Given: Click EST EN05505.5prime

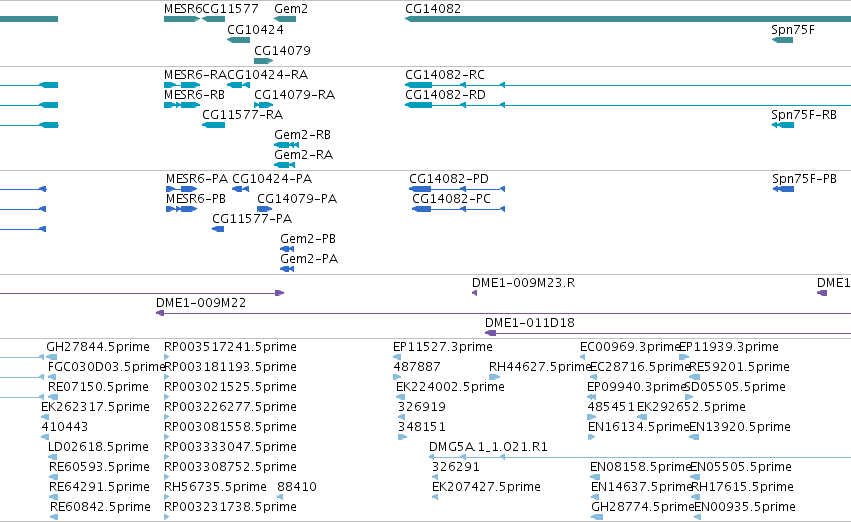Looking at the screenshot, I should [x=741, y=467].
